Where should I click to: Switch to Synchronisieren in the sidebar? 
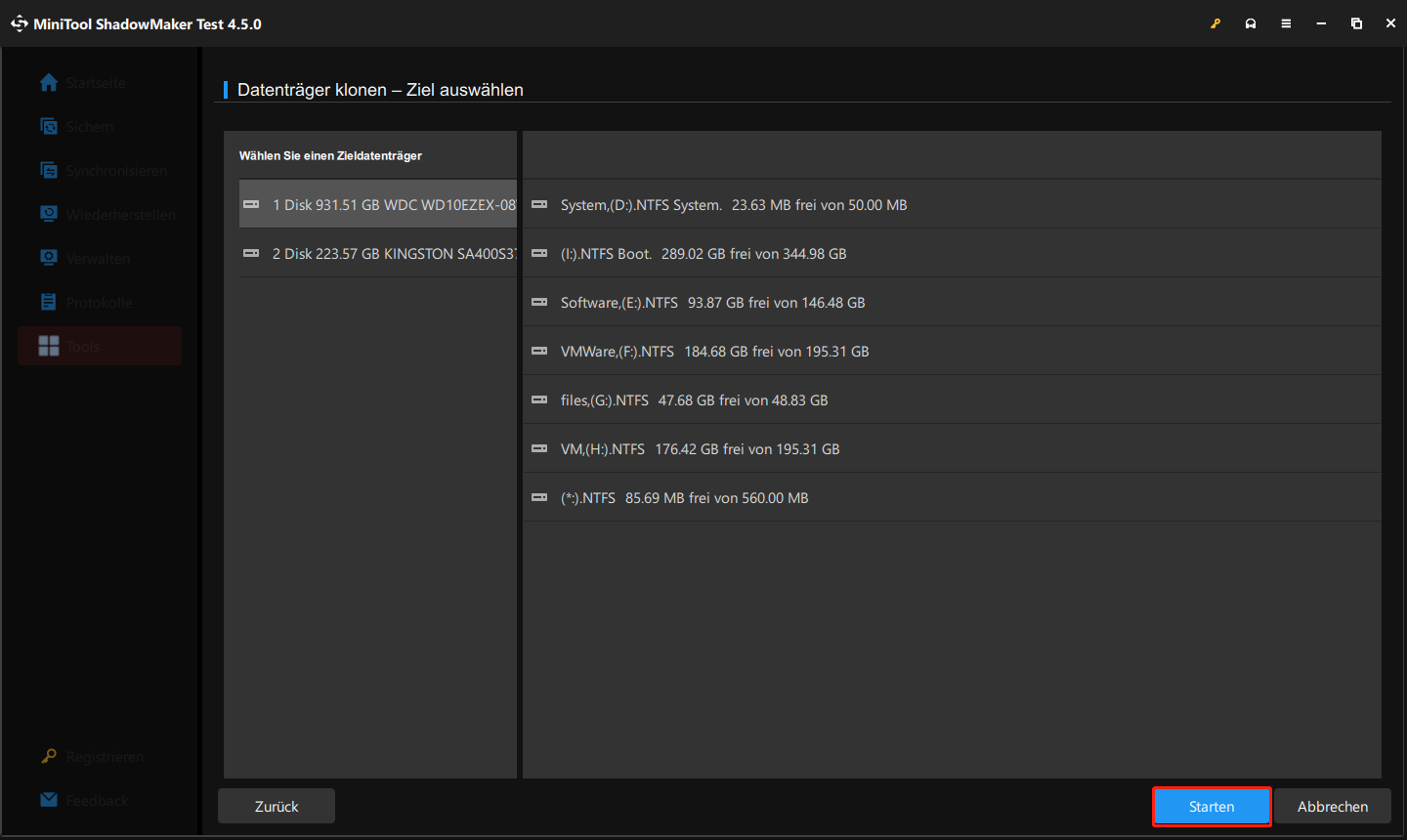tap(116, 171)
